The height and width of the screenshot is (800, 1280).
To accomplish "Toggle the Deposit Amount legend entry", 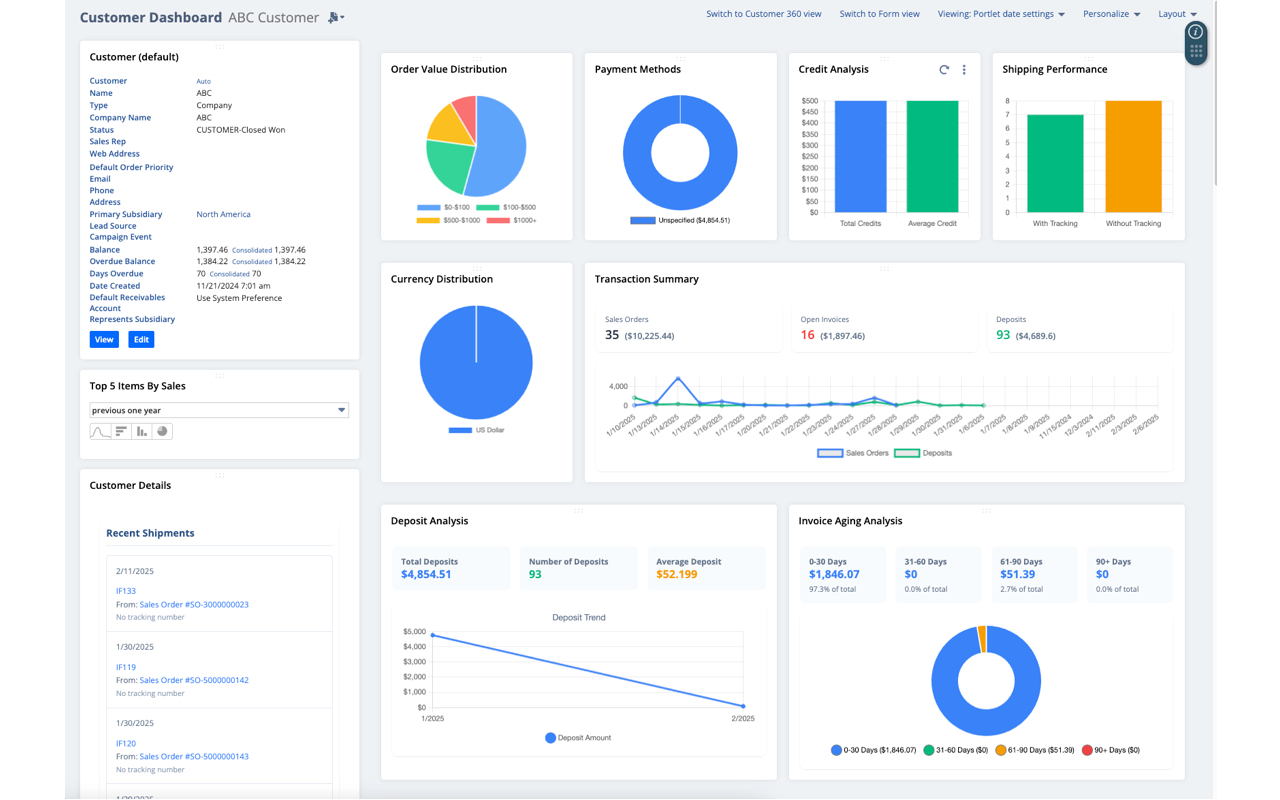I will point(578,738).
